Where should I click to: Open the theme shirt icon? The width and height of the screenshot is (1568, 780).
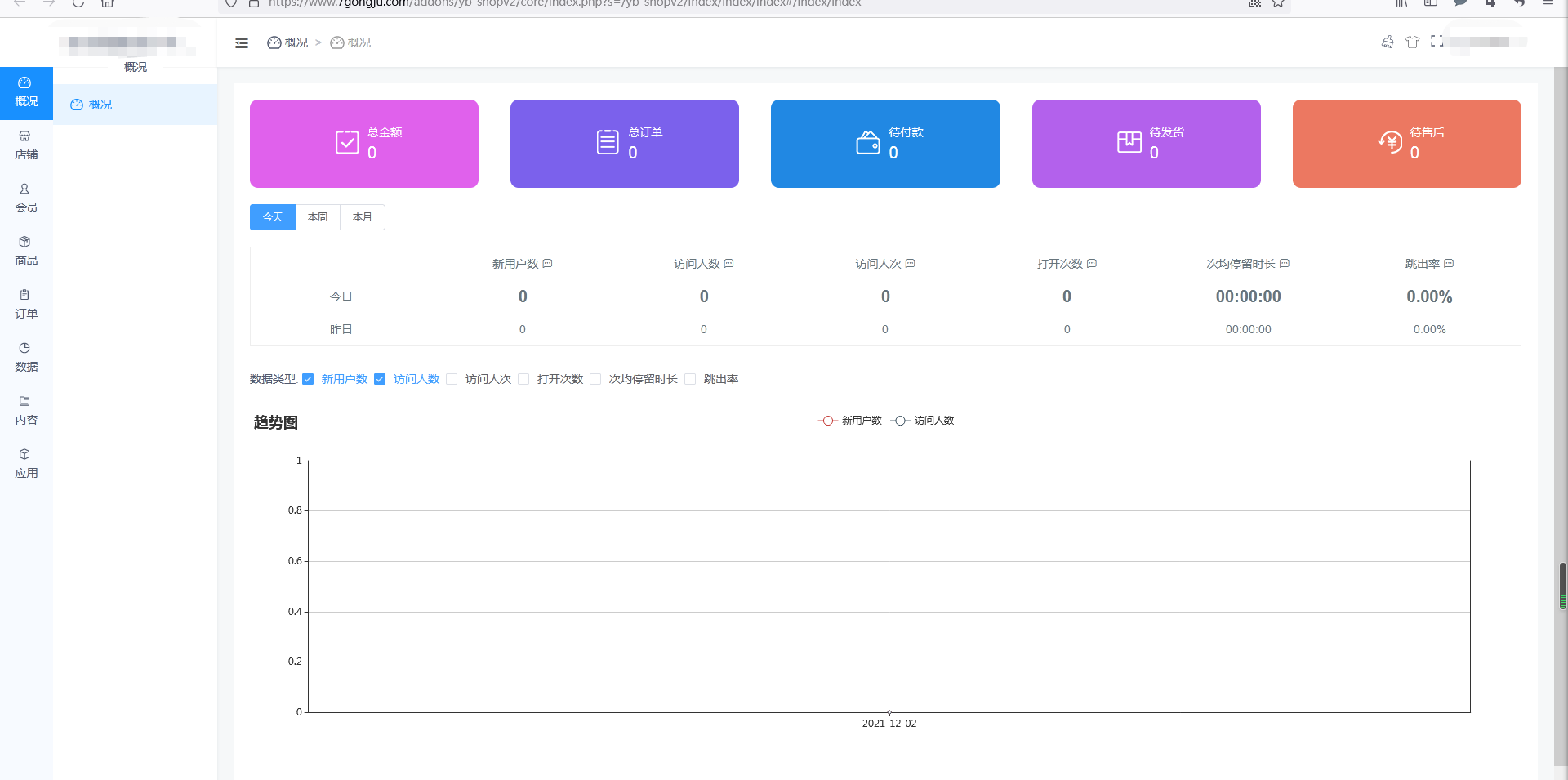pyautogui.click(x=1412, y=42)
